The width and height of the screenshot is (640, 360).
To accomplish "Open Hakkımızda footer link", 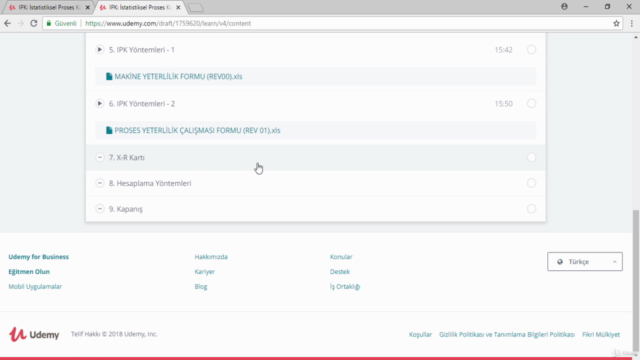I will coord(211,257).
